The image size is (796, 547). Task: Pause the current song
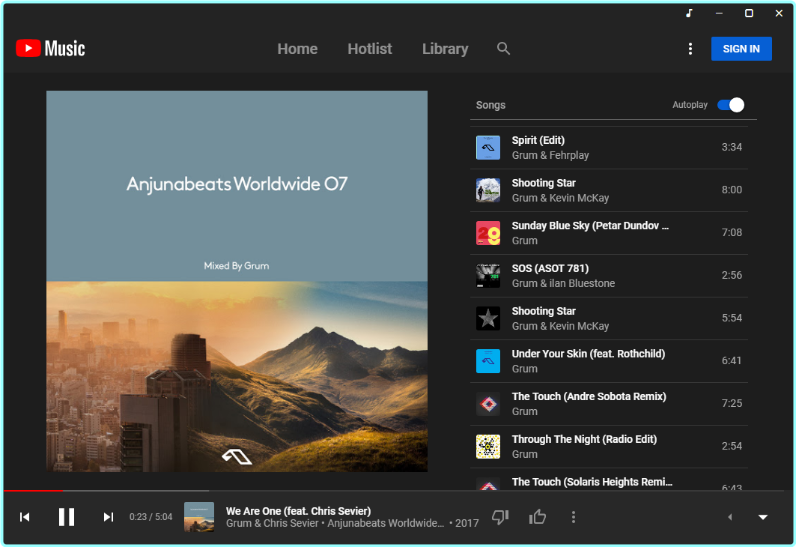67,517
